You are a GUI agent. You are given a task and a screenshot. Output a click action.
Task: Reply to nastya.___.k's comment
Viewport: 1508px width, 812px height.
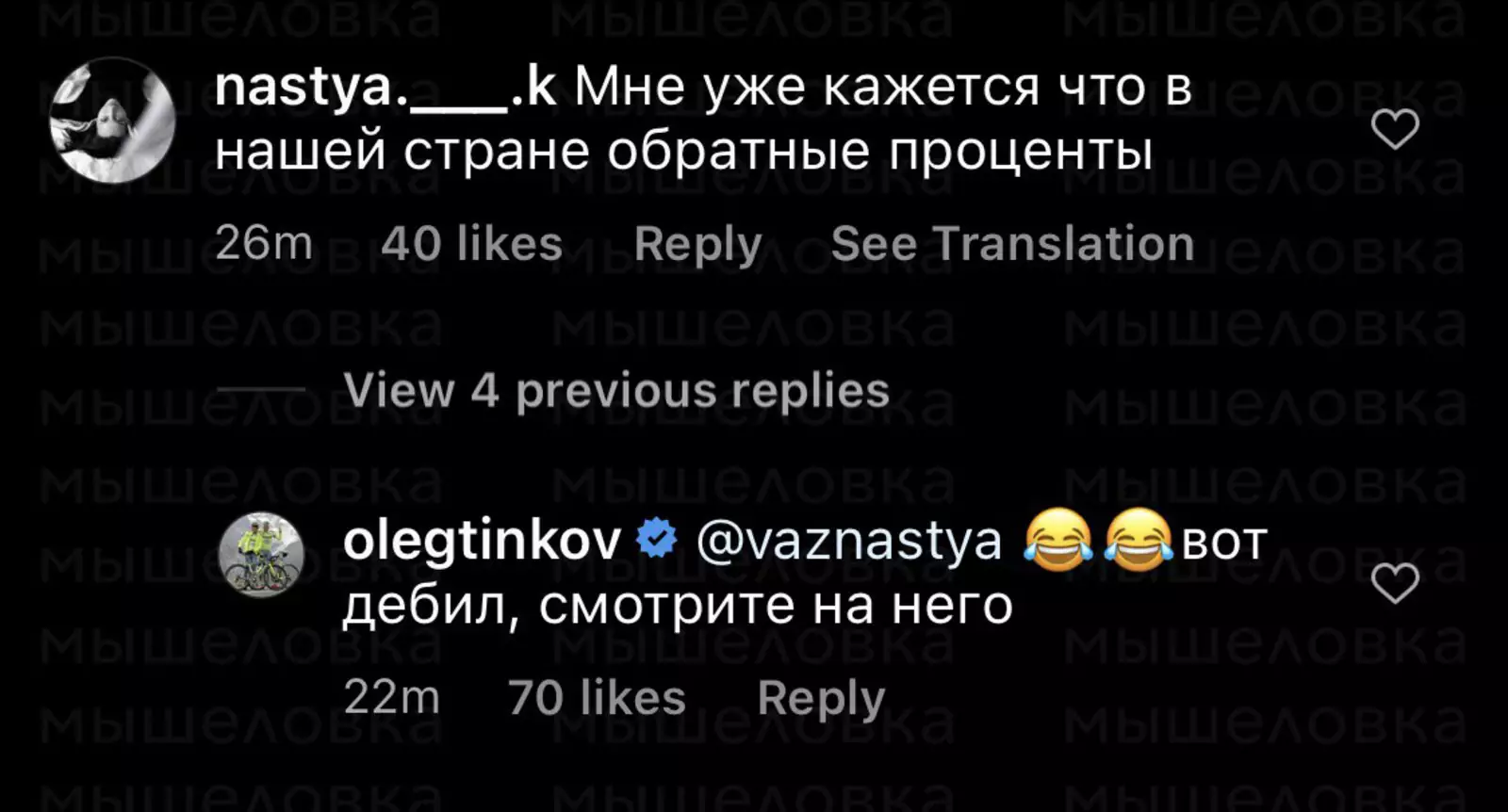point(697,244)
